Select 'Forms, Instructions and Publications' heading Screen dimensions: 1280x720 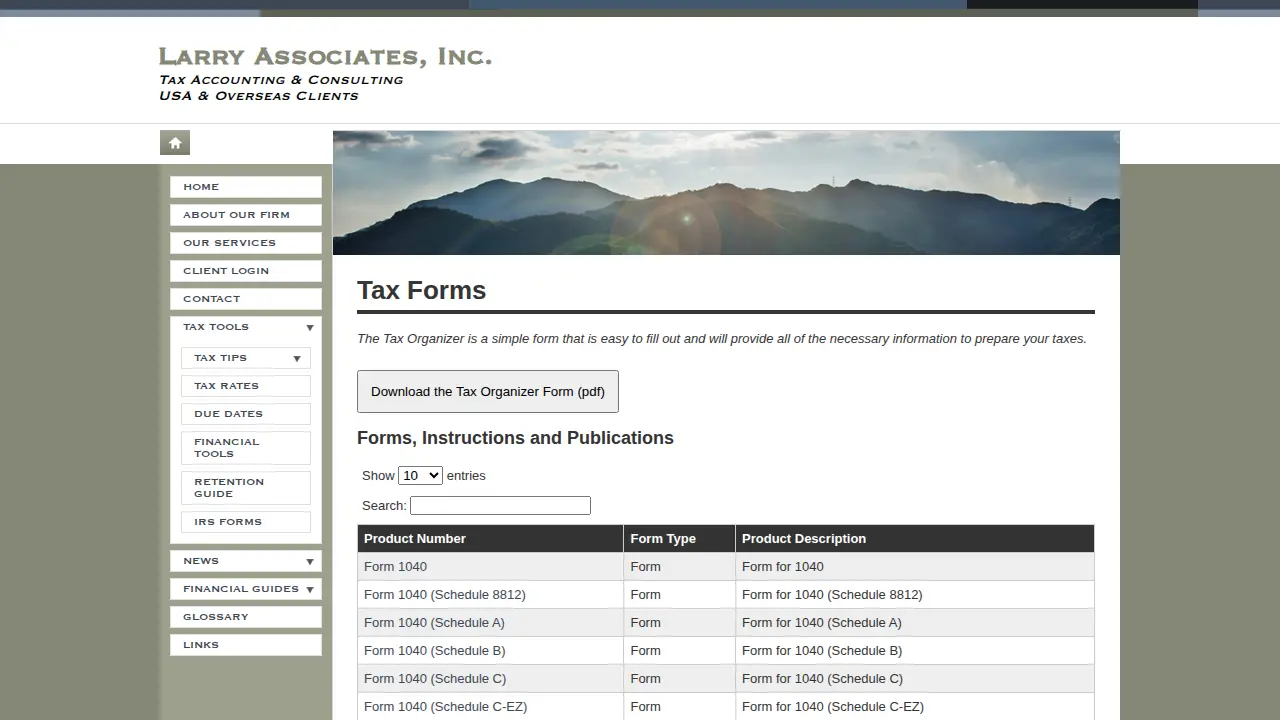(515, 438)
